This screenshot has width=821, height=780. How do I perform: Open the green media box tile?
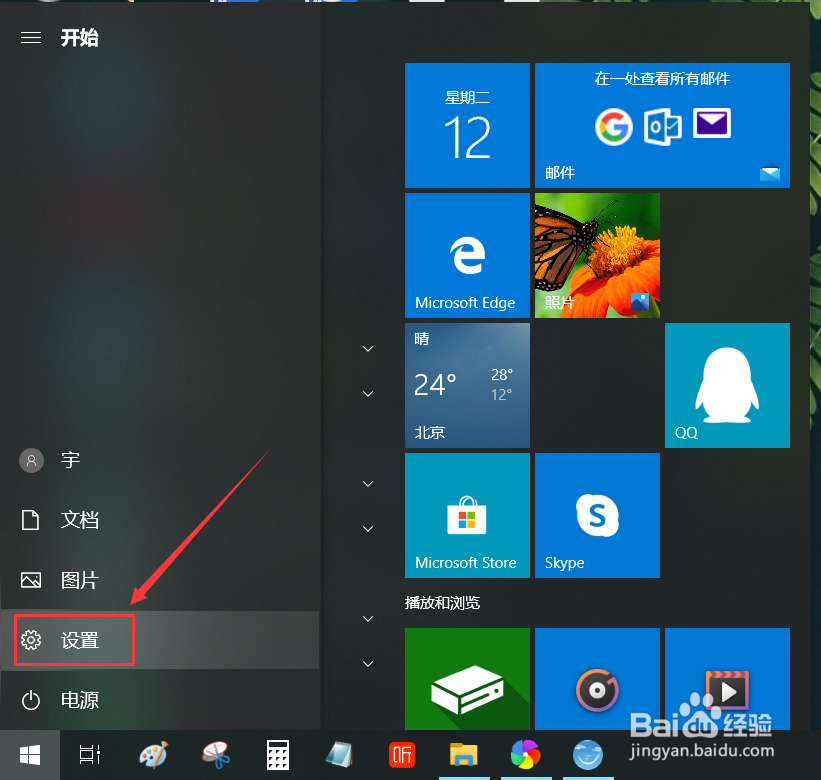pyautogui.click(x=467, y=679)
